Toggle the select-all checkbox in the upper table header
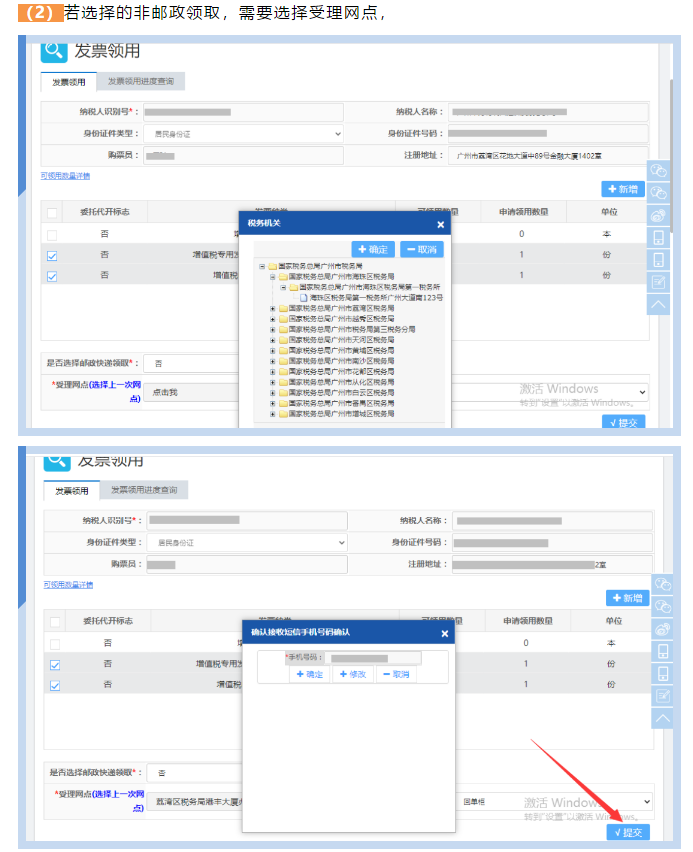693x852 pixels. pos(52,212)
